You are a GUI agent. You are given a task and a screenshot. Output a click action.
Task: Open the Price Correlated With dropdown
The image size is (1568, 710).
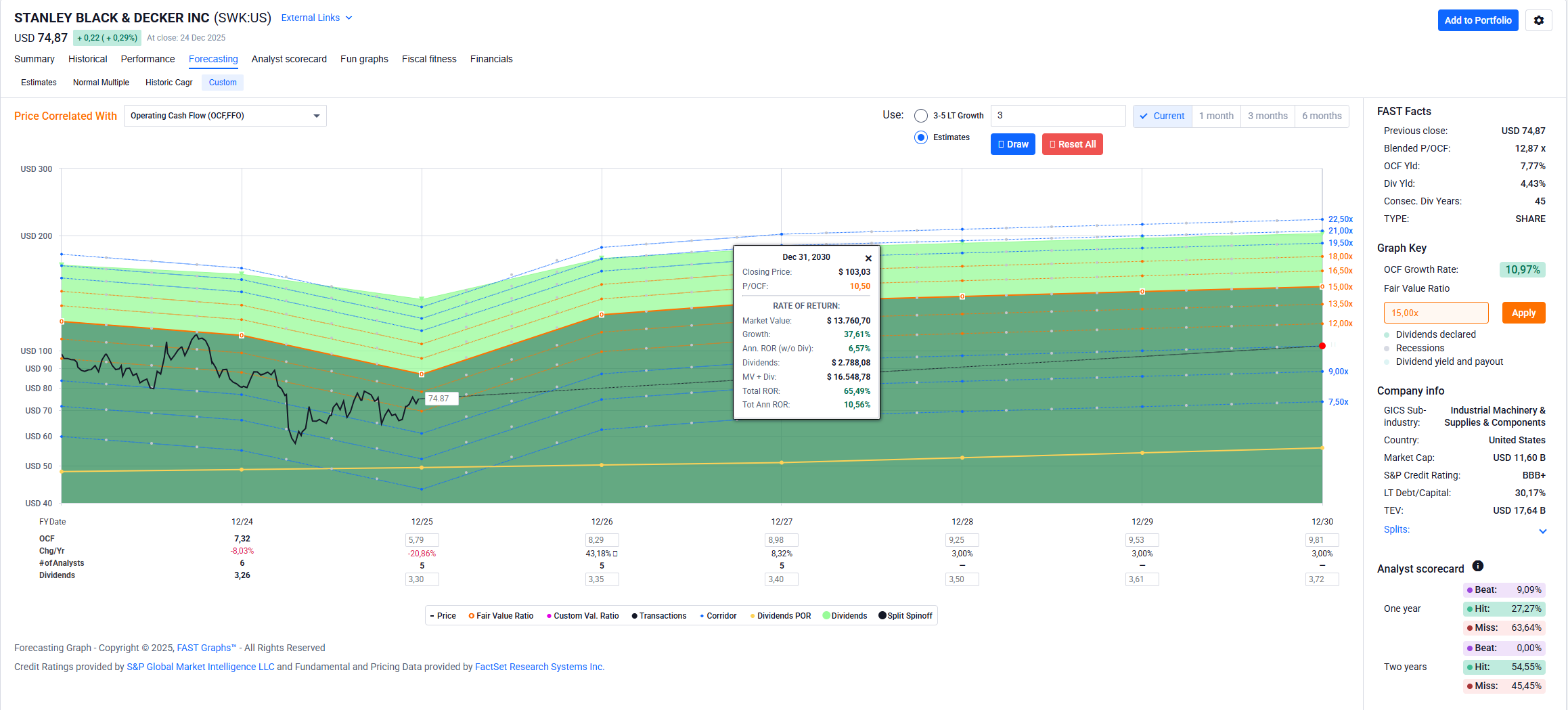point(225,116)
